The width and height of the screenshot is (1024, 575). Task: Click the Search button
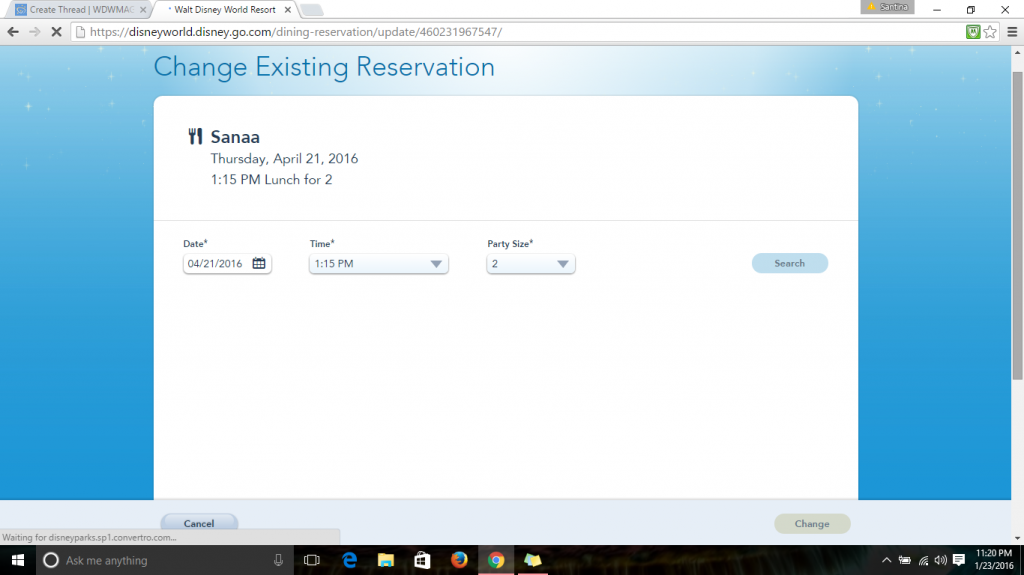[789, 263]
